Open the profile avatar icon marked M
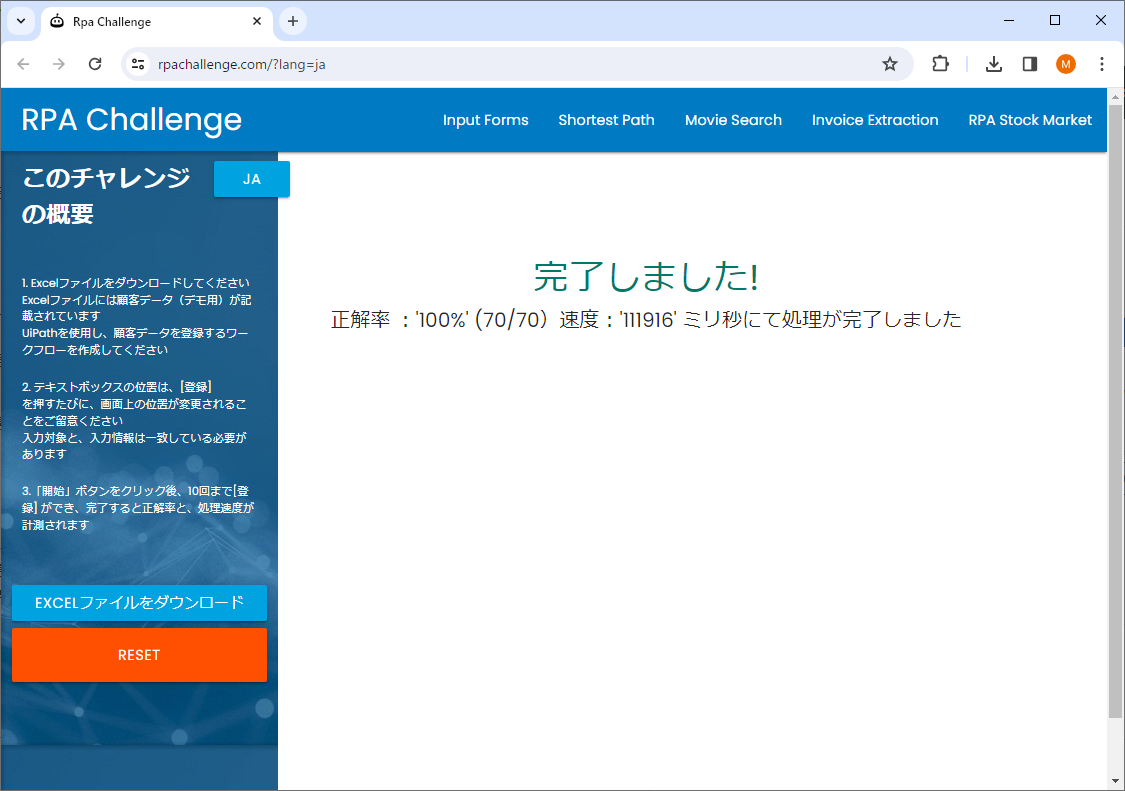 pyautogui.click(x=1066, y=63)
